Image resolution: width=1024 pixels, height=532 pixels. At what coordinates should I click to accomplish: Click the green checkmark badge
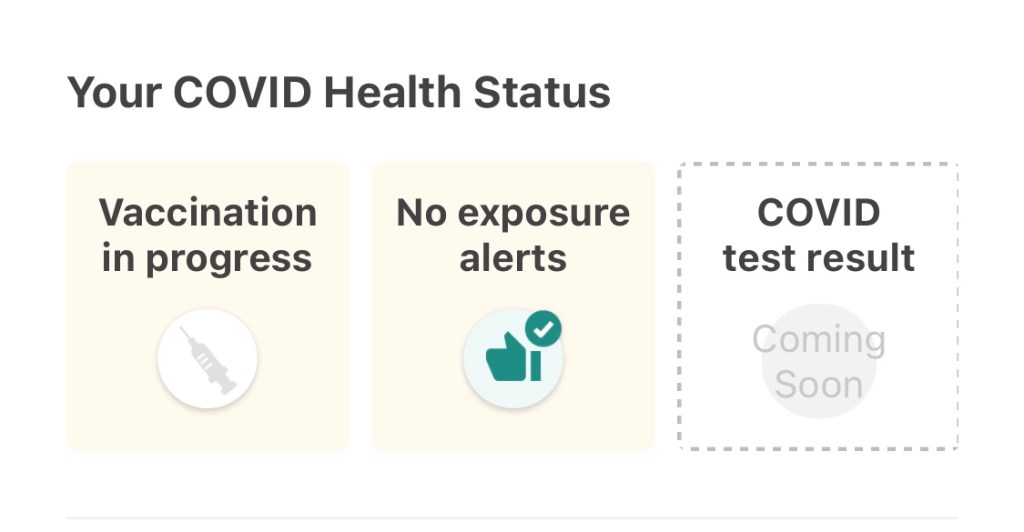point(543,328)
